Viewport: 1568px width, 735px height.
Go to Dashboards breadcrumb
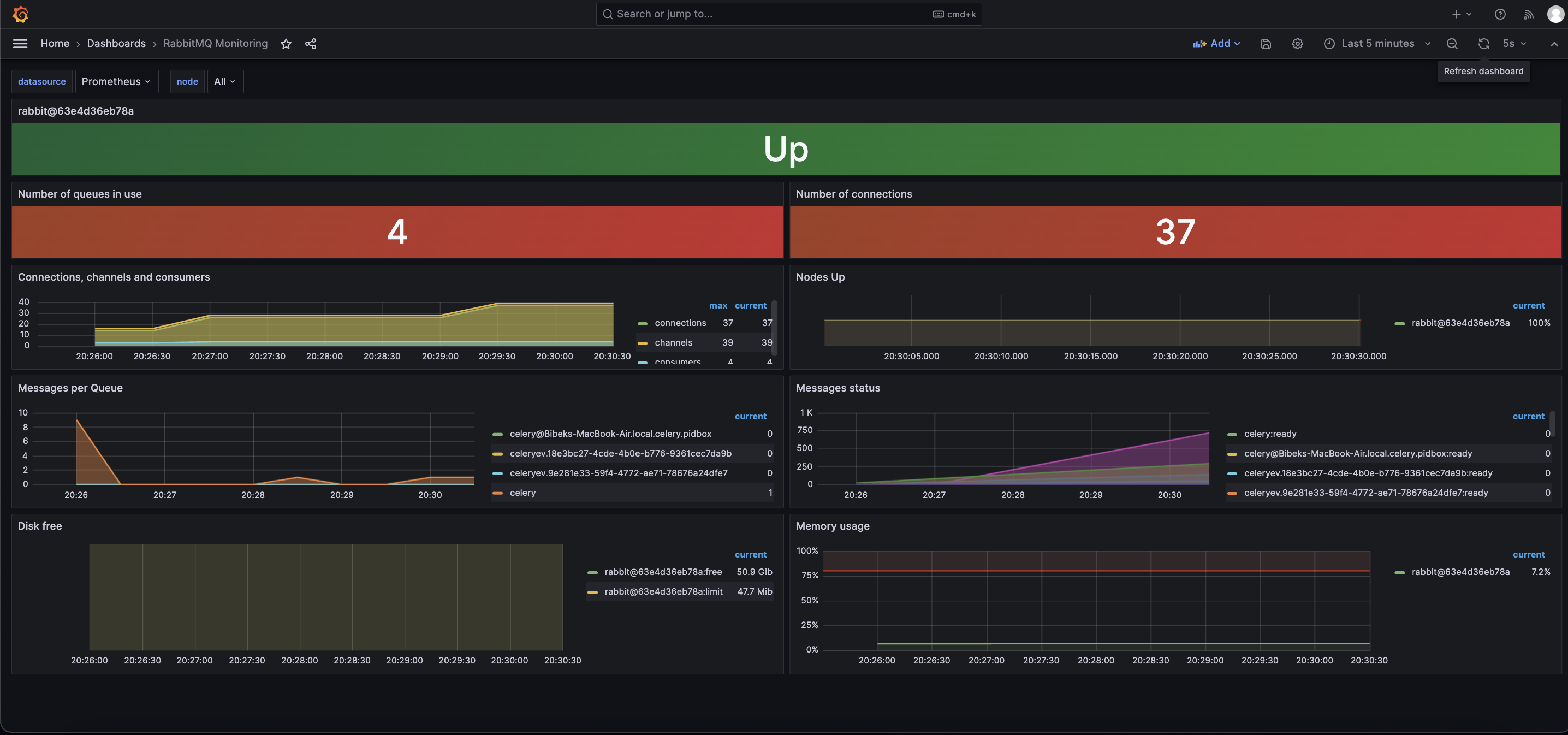pos(116,43)
